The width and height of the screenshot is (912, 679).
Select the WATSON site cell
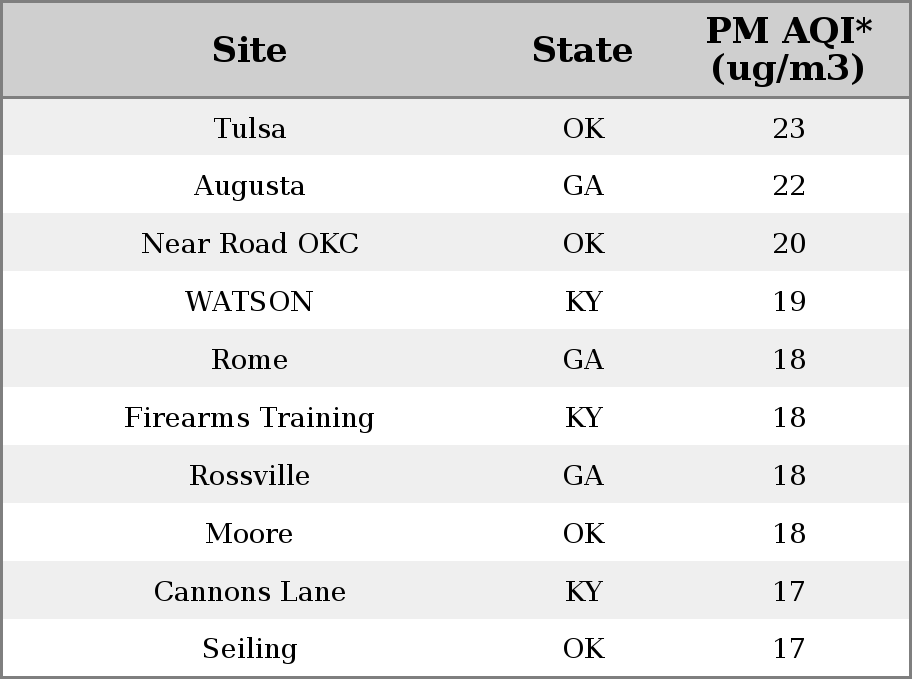coord(250,301)
